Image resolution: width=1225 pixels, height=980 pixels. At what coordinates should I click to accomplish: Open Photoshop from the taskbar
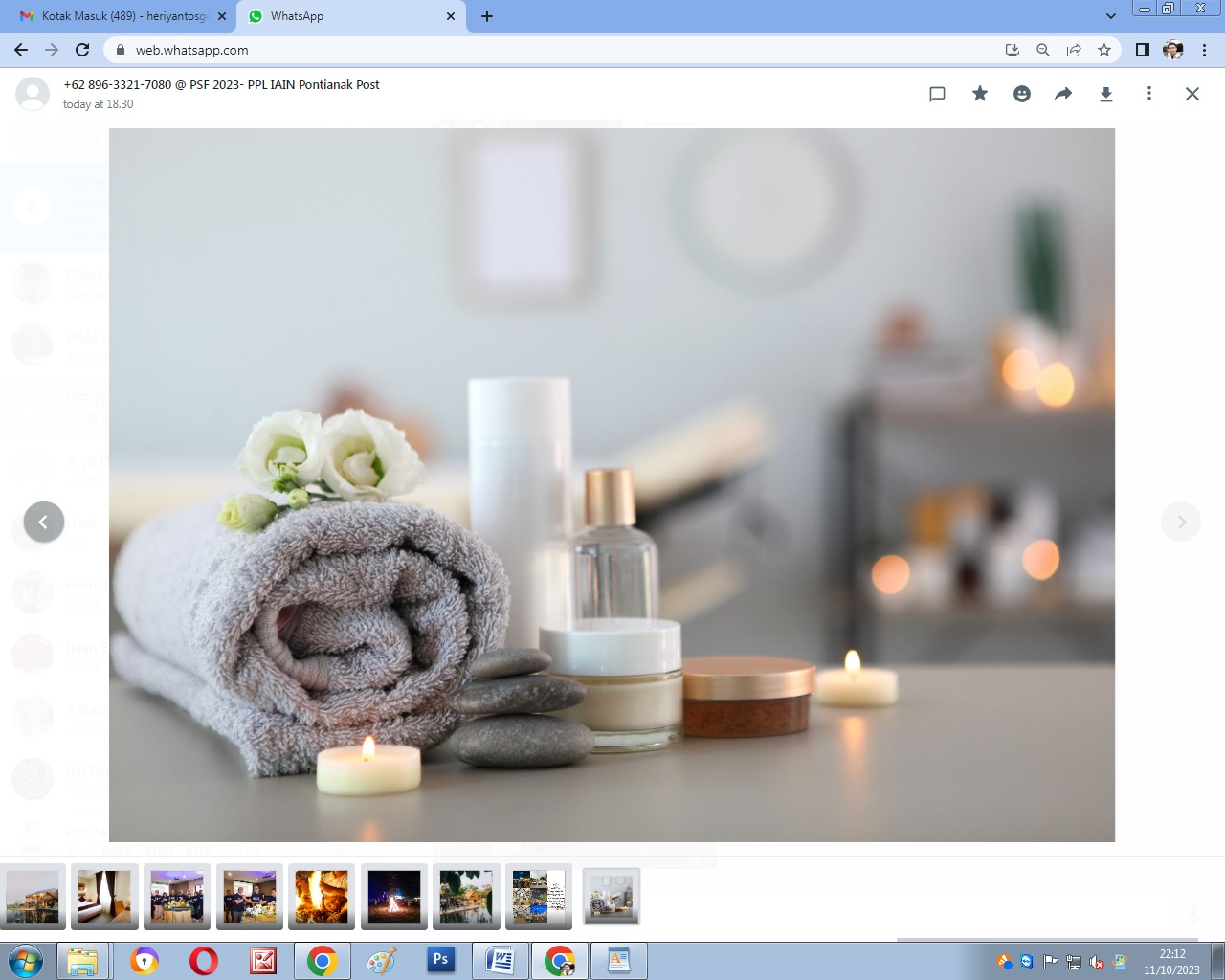[x=441, y=960]
